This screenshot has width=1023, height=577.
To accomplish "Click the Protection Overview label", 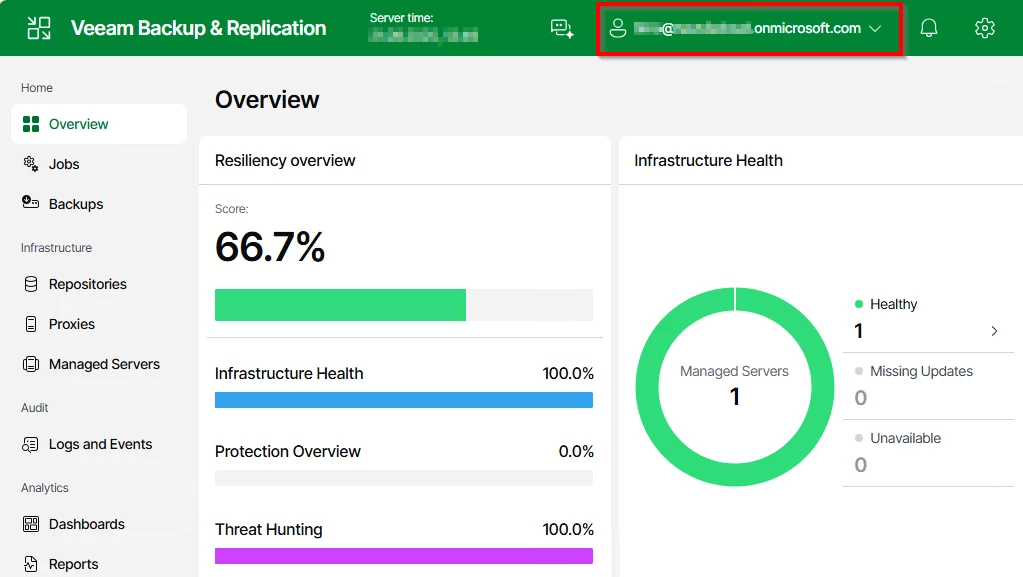I will click(x=288, y=451).
